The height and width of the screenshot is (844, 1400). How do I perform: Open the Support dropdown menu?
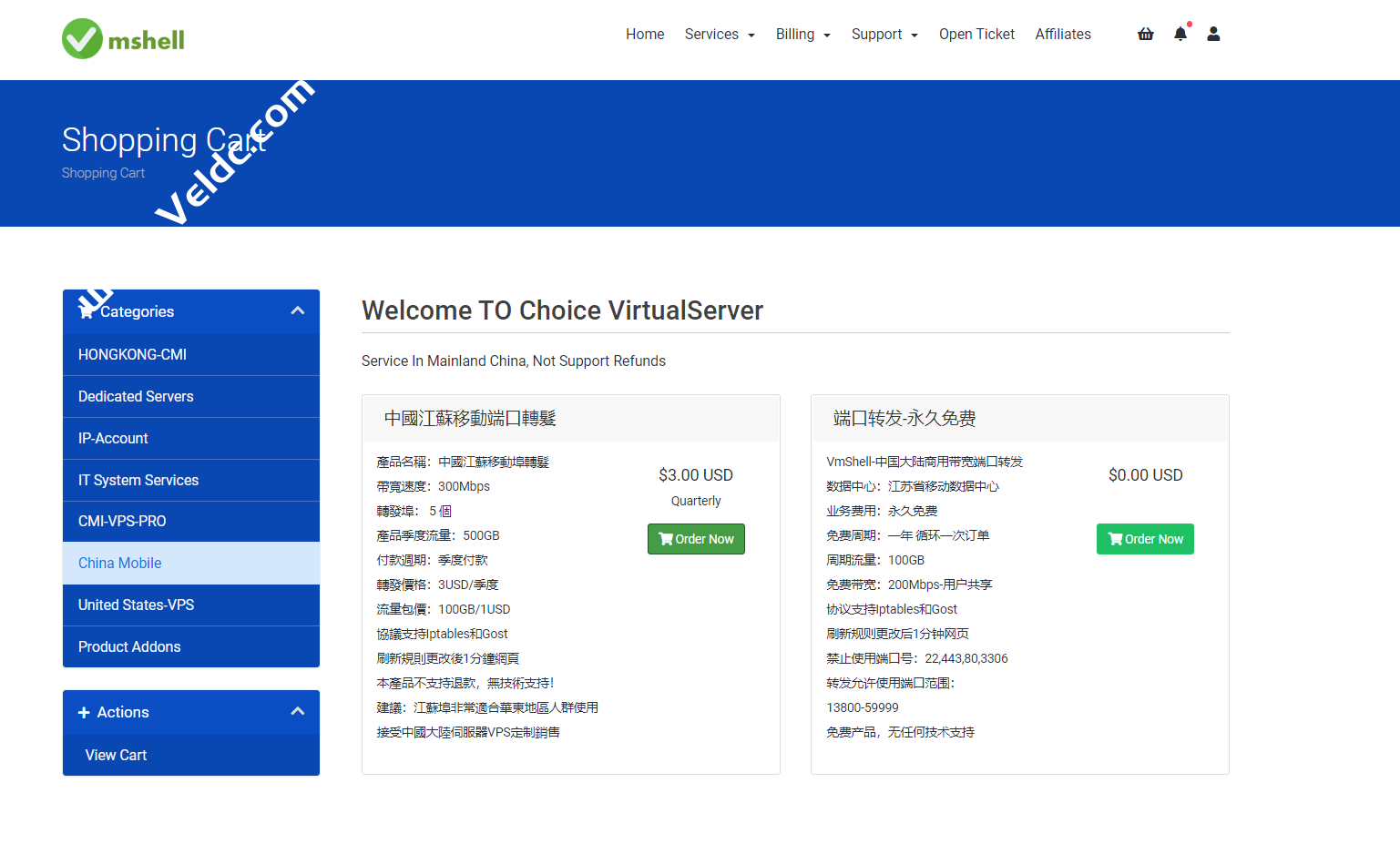coord(884,34)
